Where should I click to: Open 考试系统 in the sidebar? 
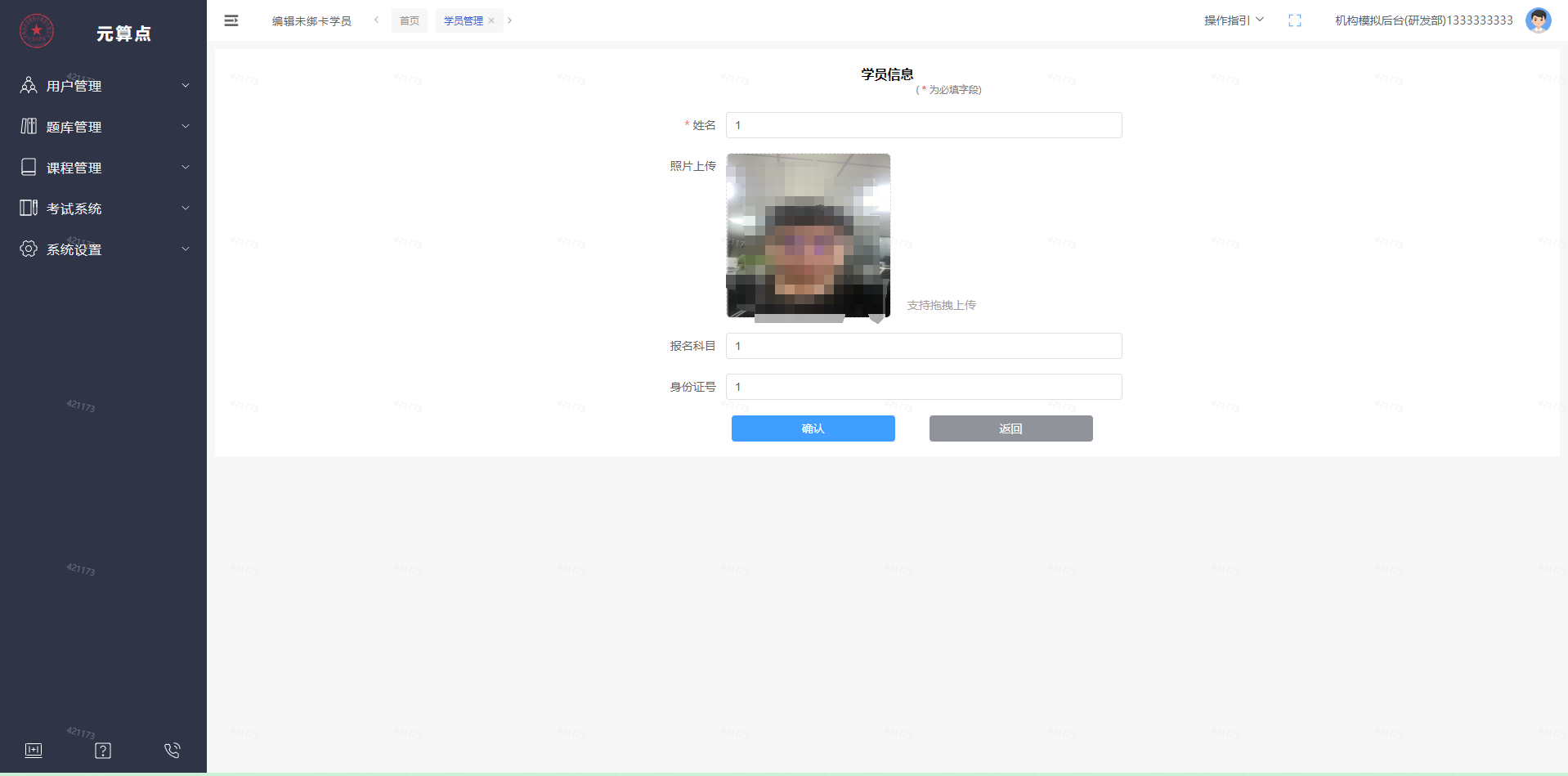pyautogui.click(x=103, y=209)
